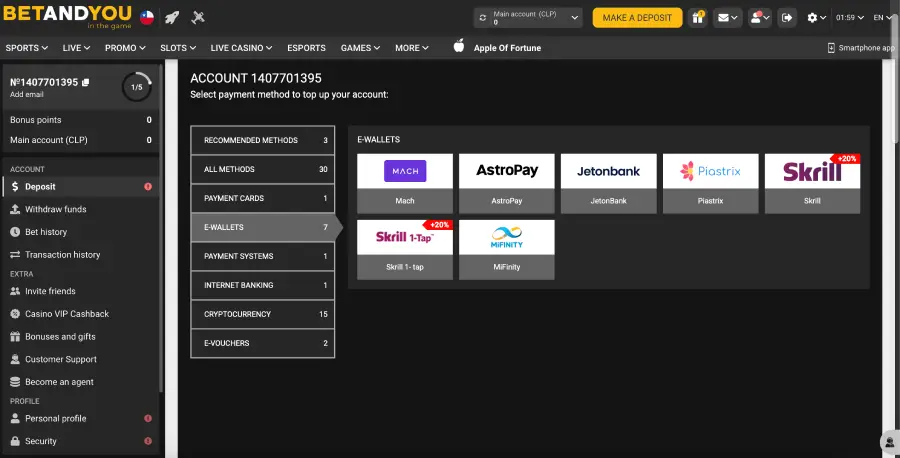Screen dimensions: 900x458
Task: Open the rocket icon in header
Action: pos(172,18)
